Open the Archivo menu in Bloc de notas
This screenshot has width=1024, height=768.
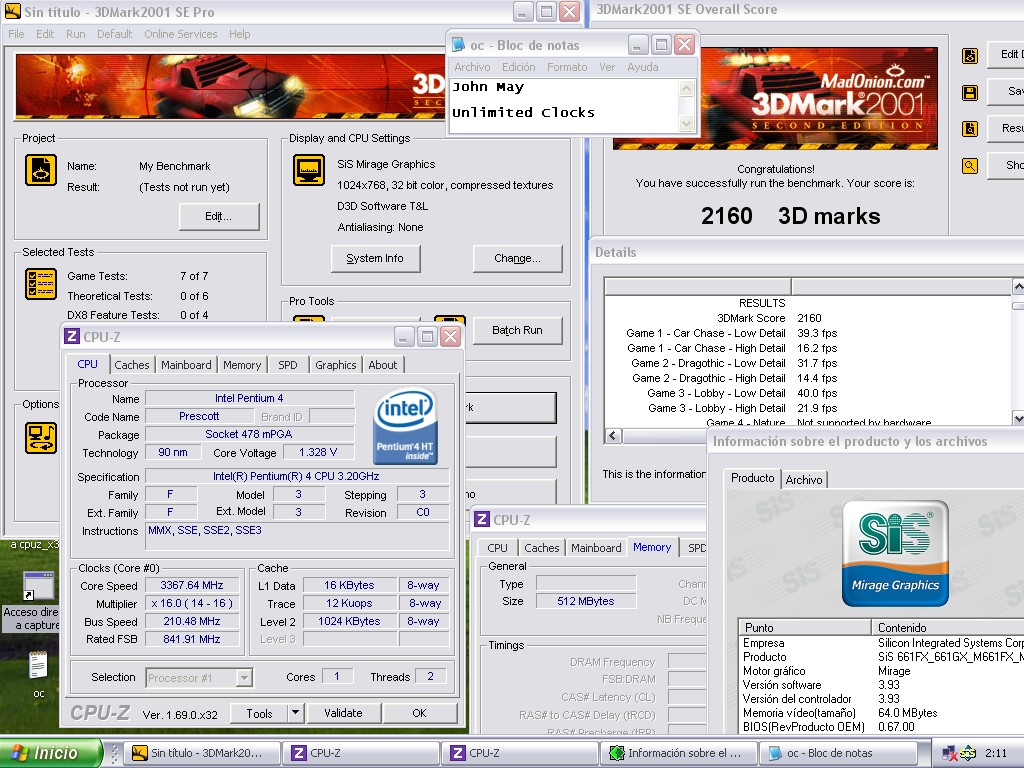point(472,67)
